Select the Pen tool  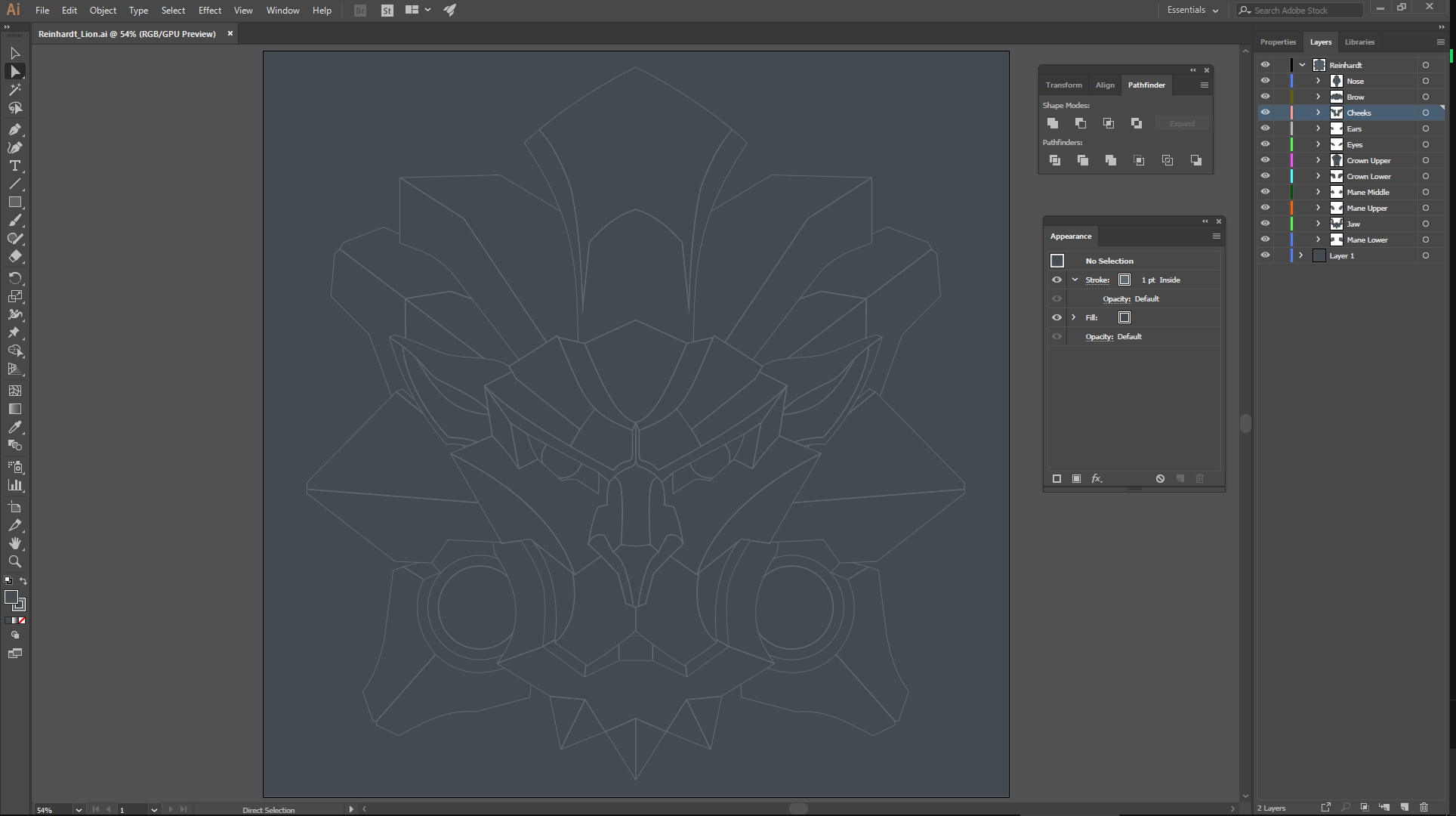(15, 129)
